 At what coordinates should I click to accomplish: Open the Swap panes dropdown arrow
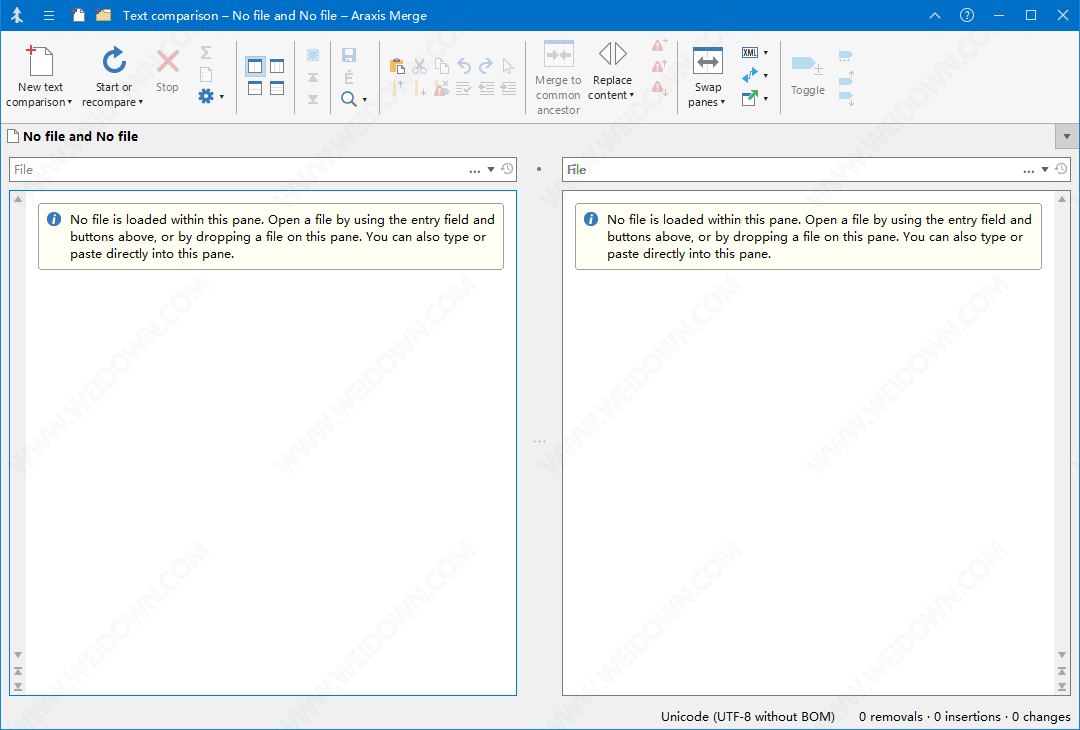(723, 102)
